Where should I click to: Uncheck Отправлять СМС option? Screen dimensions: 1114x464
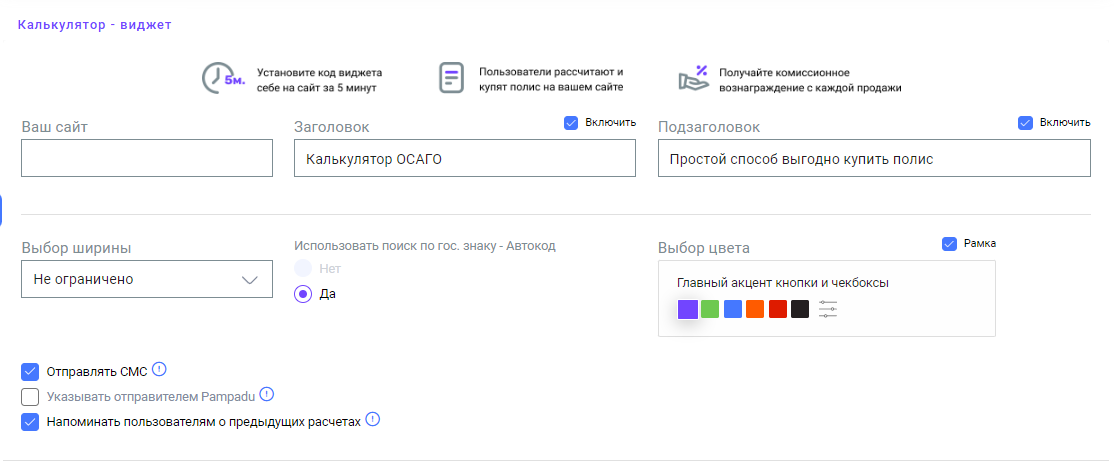pyautogui.click(x=30, y=372)
